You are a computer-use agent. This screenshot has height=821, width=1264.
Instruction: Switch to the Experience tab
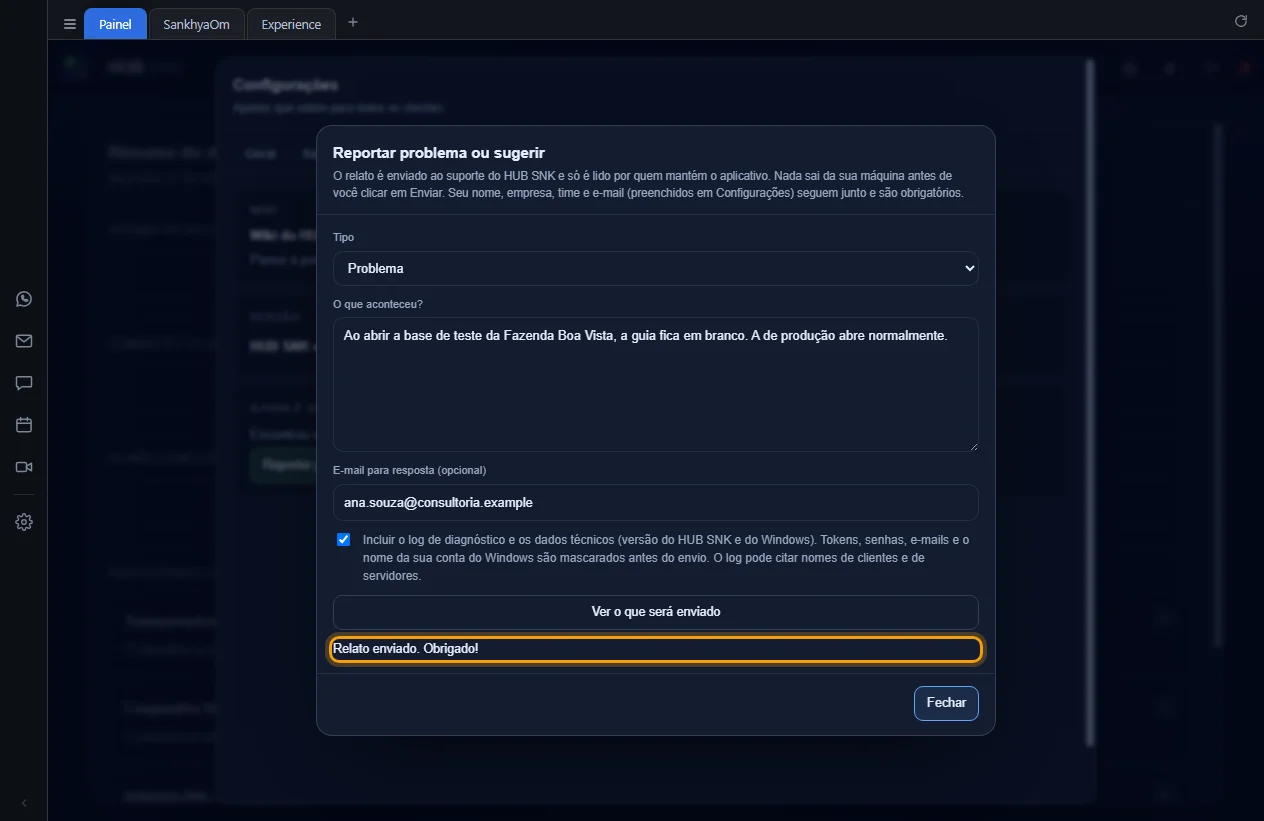click(291, 24)
